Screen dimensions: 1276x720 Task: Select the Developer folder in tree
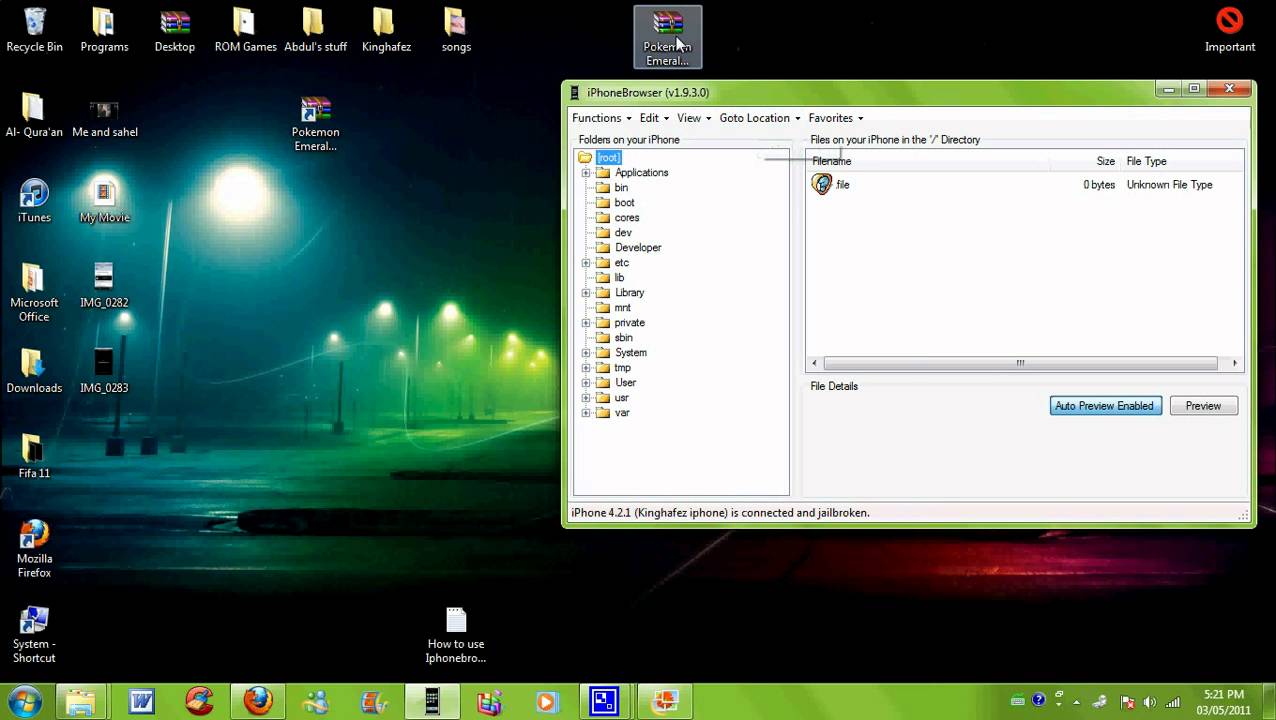tap(638, 248)
